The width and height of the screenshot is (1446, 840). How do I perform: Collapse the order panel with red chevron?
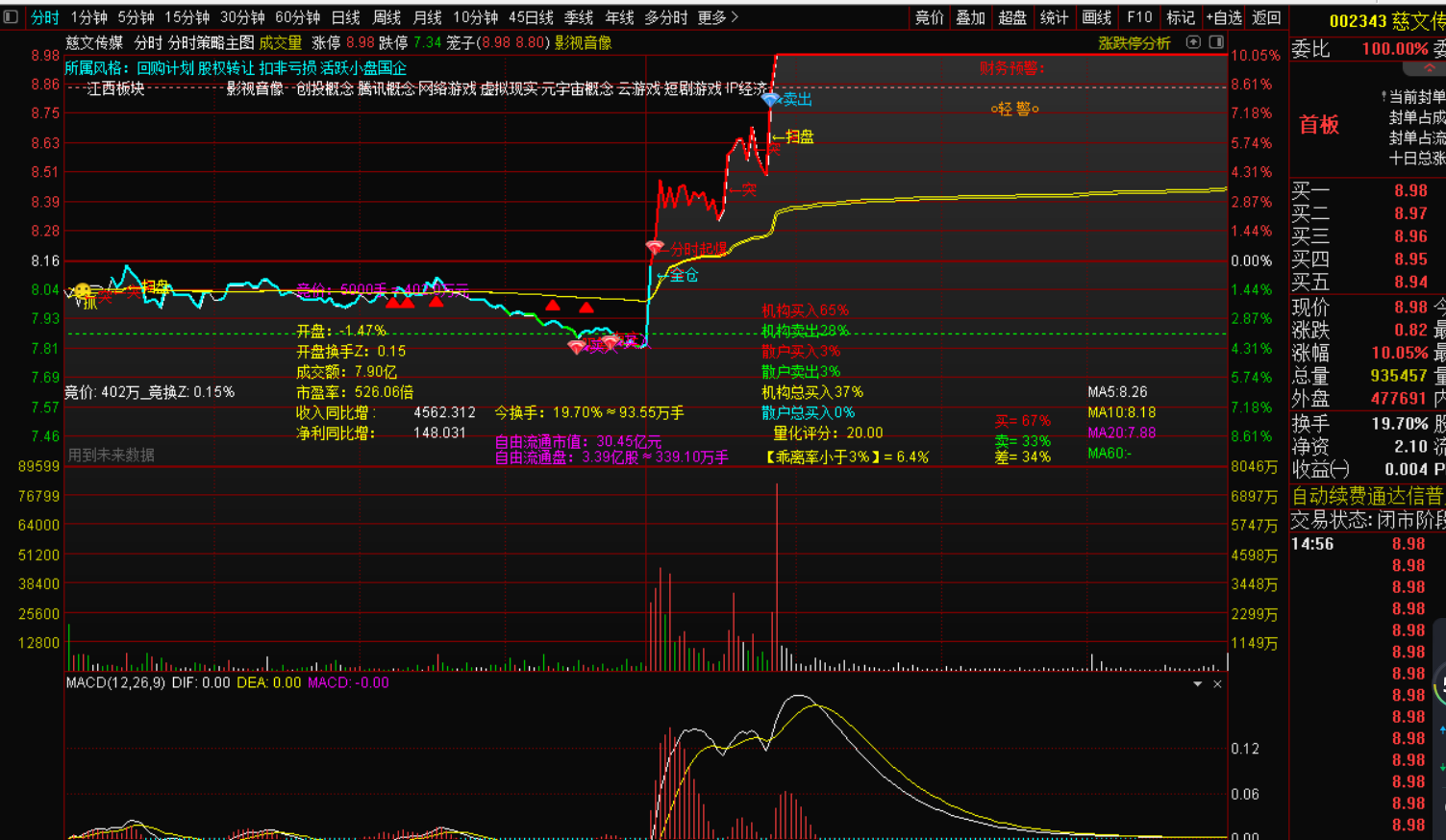coord(1429,69)
